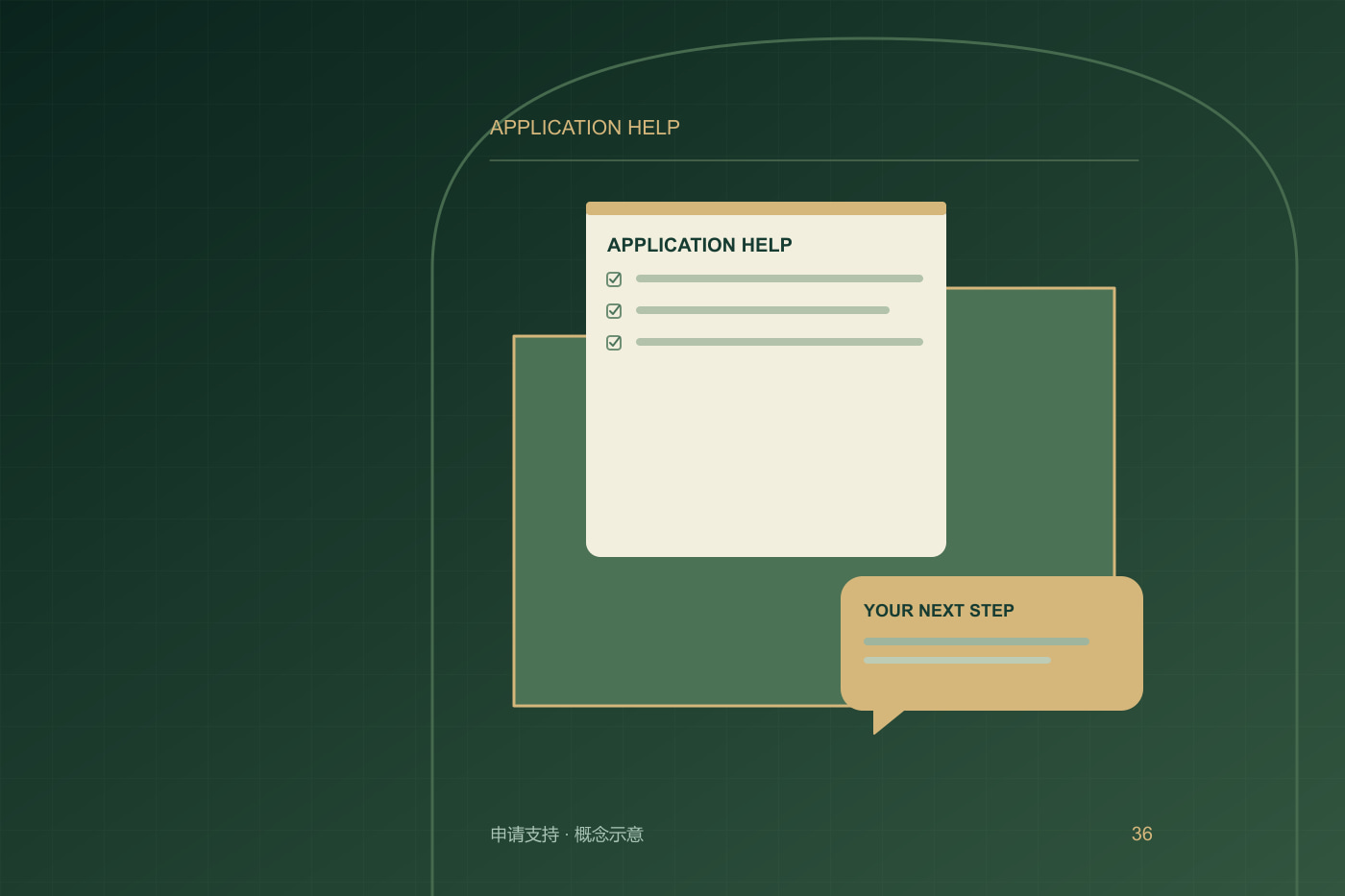Click the gold top bar of the cream card

[766, 208]
